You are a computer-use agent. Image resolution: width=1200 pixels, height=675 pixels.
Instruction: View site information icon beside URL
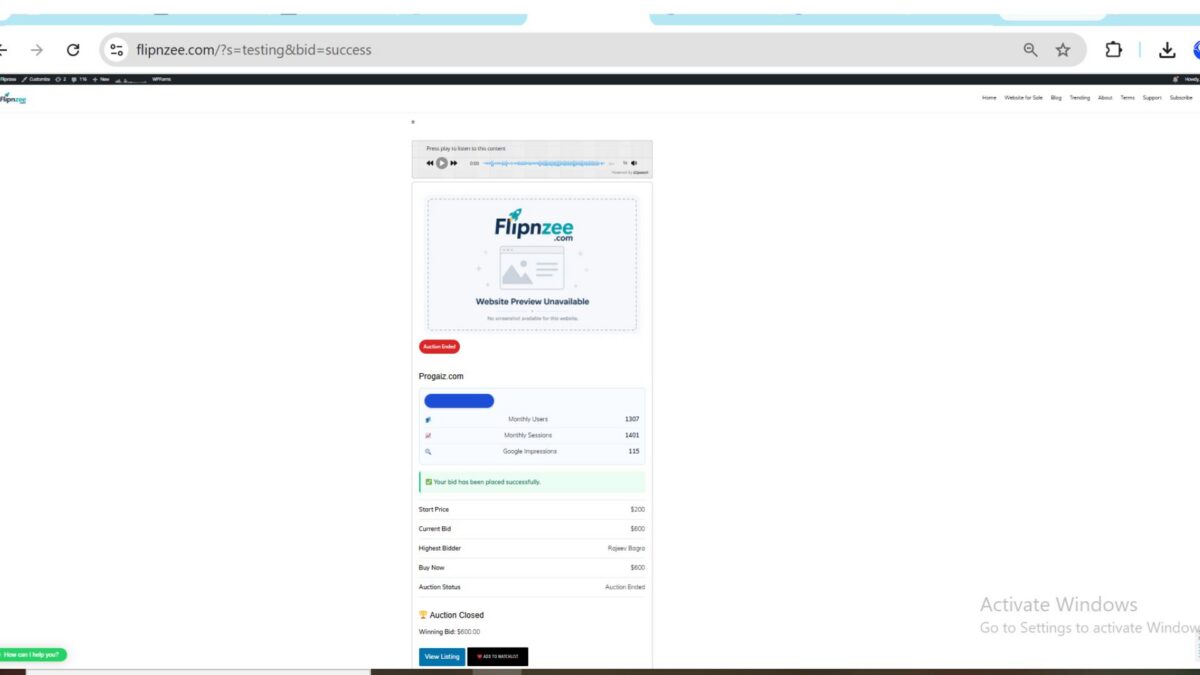(x=116, y=50)
